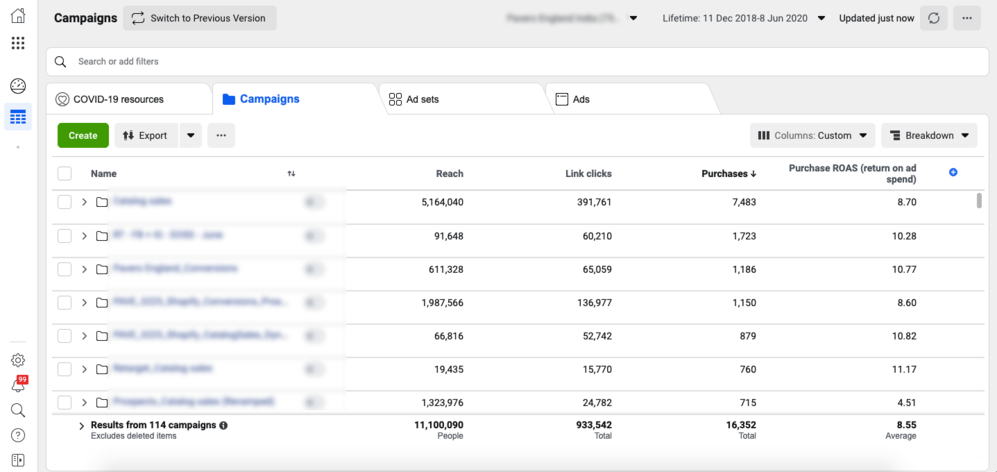Open the settings gear in sidebar
997x472 pixels.
[18, 360]
